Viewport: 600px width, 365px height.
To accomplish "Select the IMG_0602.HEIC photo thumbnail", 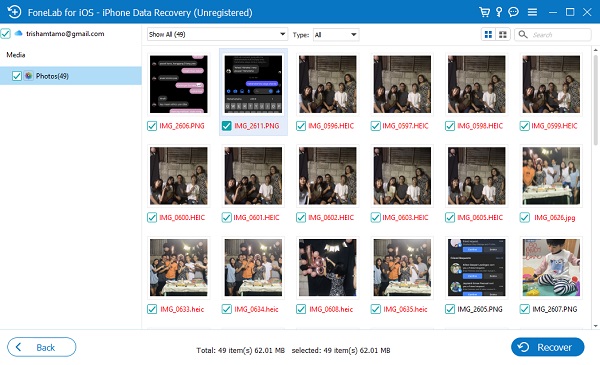I will click(x=328, y=176).
